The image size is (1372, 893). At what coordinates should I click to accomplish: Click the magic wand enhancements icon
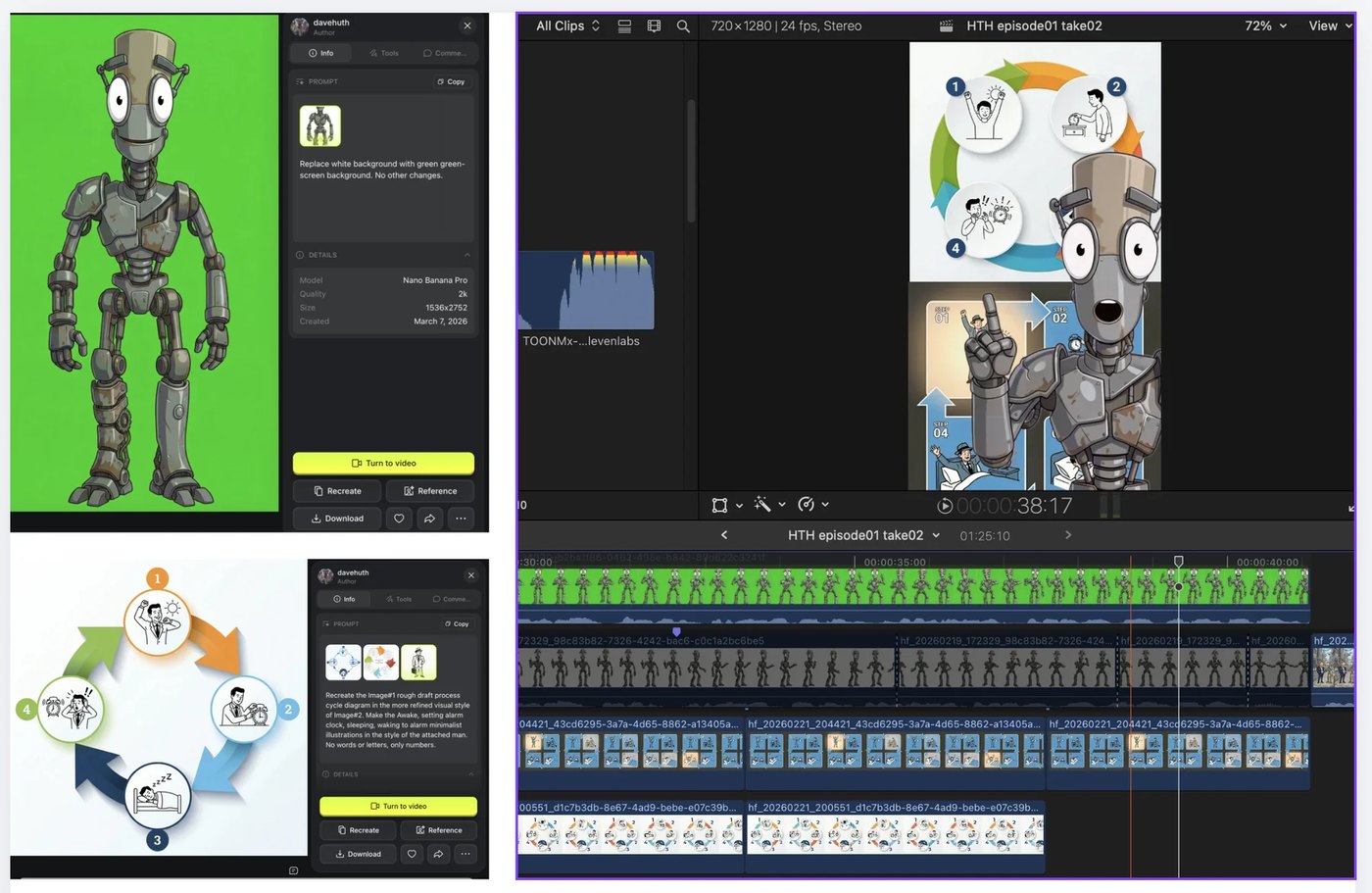pos(762,505)
